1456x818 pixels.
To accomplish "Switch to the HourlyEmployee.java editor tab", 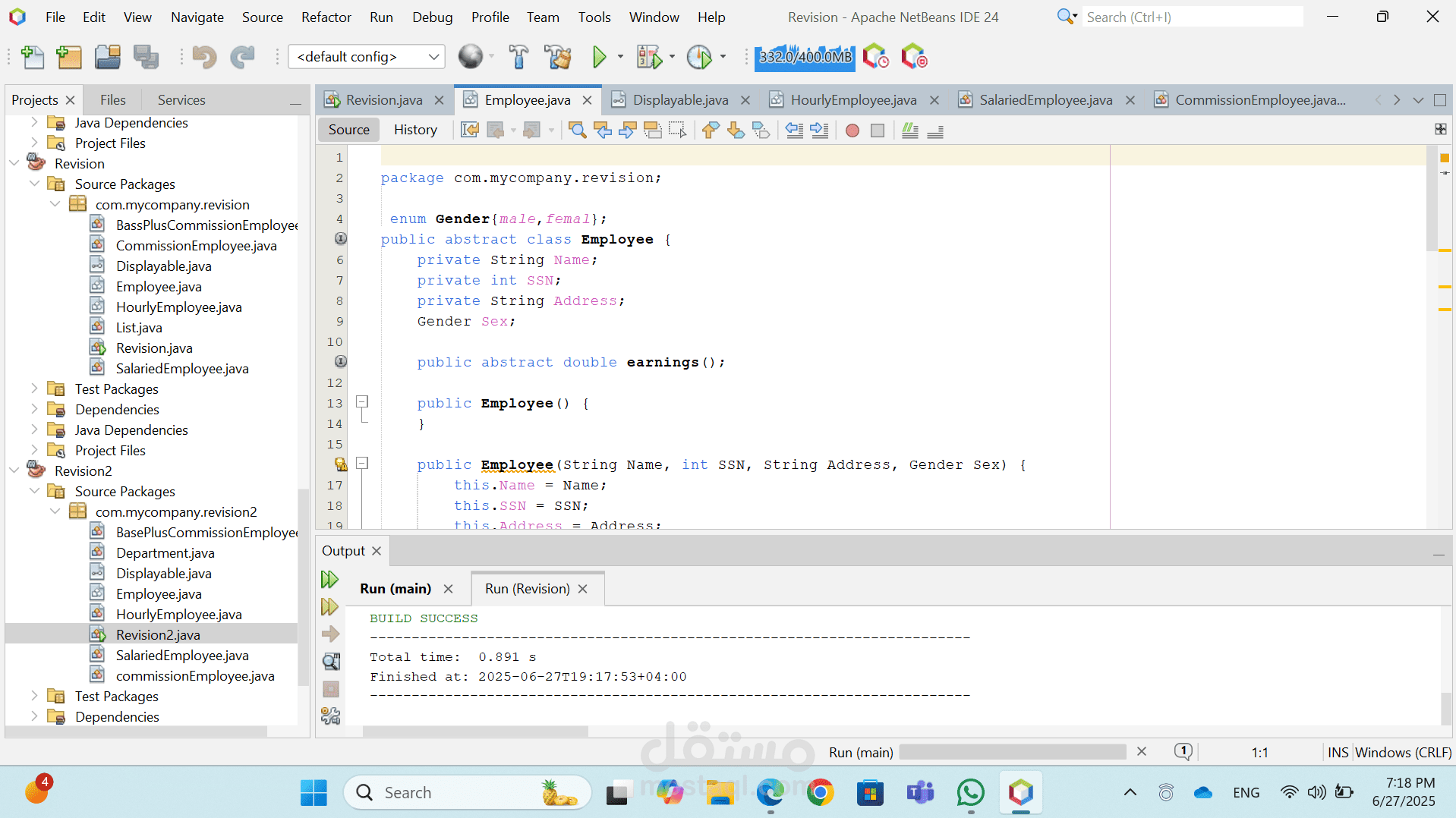I will [853, 100].
